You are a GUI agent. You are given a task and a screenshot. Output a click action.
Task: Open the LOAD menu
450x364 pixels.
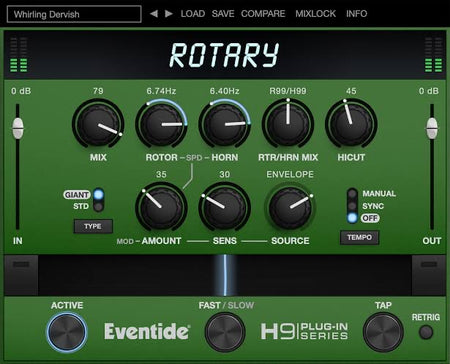pos(193,14)
